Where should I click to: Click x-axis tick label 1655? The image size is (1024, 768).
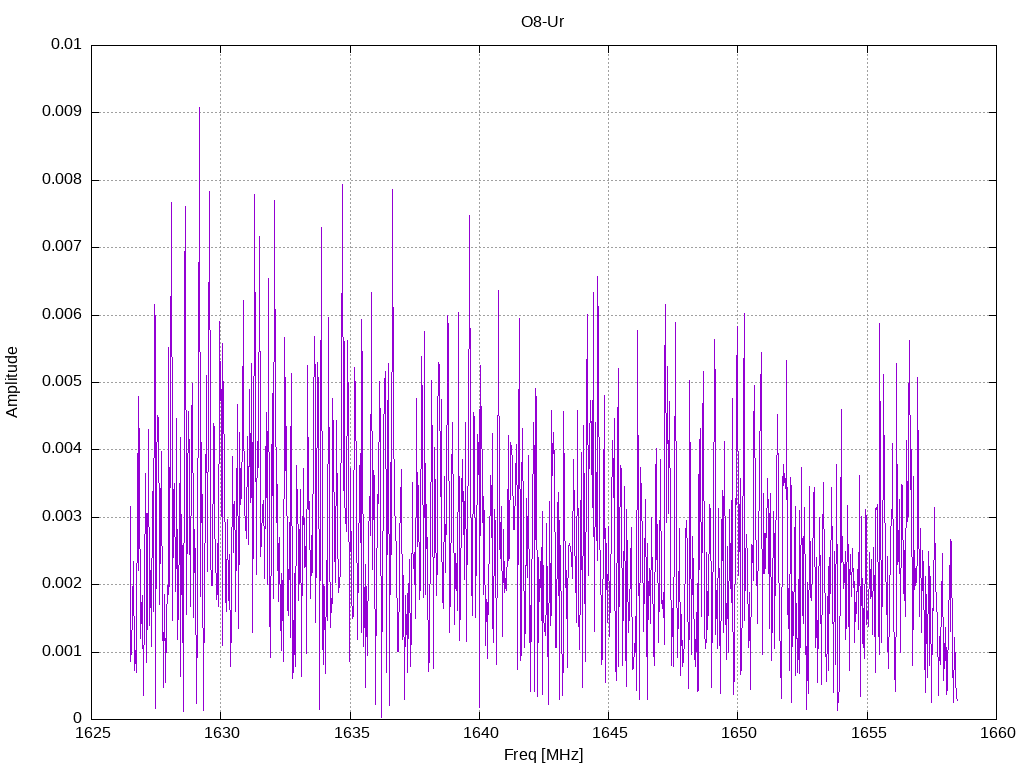(868, 733)
